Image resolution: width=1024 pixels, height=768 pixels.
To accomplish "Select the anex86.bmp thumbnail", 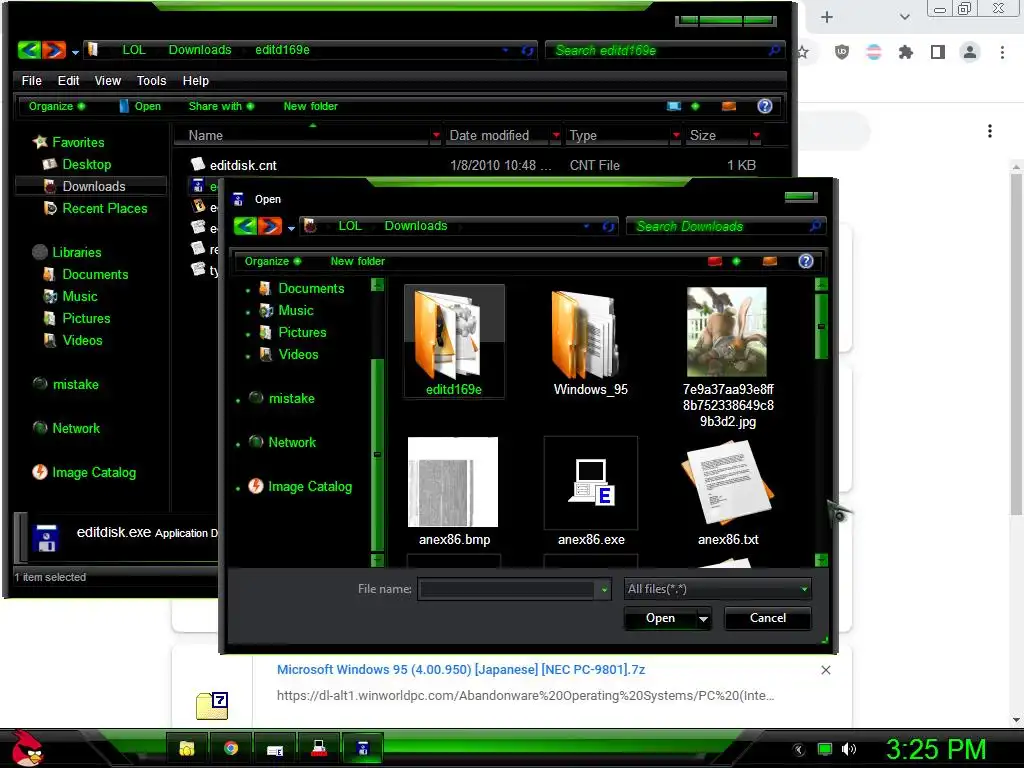I will click(x=453, y=482).
